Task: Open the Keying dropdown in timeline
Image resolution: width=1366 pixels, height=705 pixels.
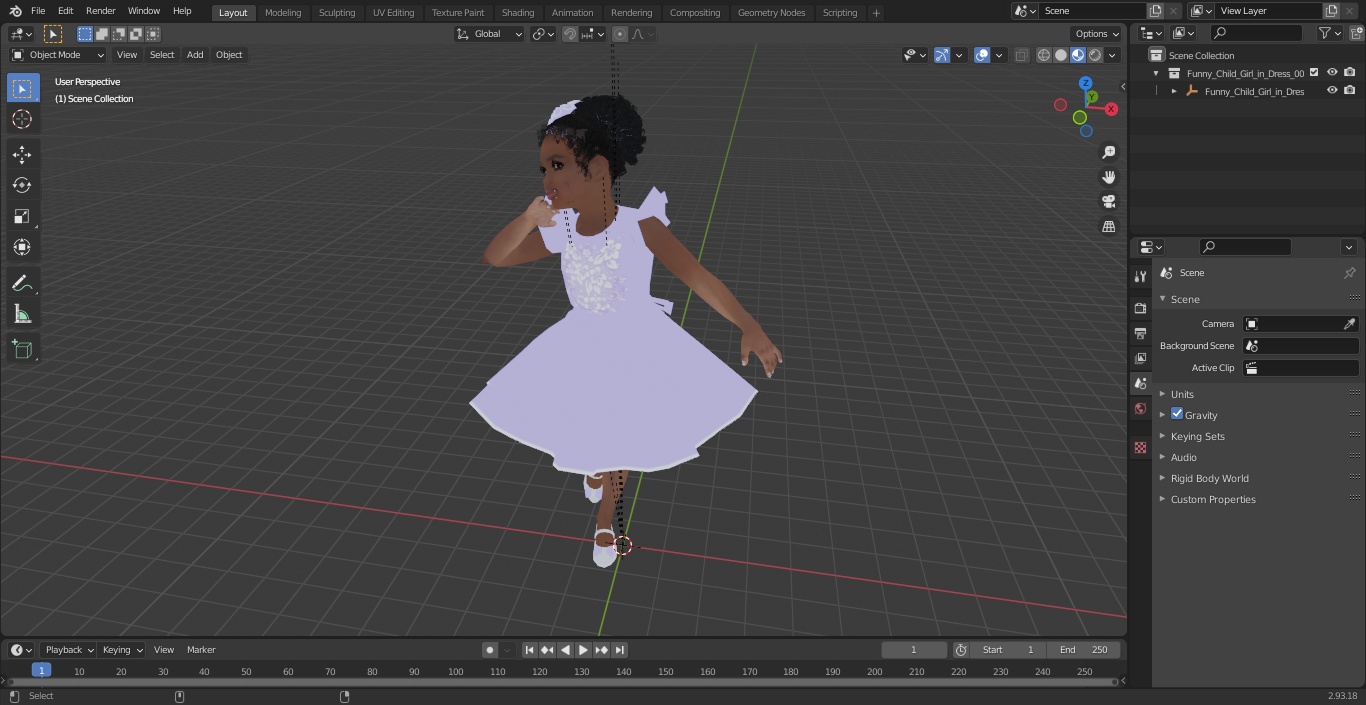Action: (x=122, y=650)
